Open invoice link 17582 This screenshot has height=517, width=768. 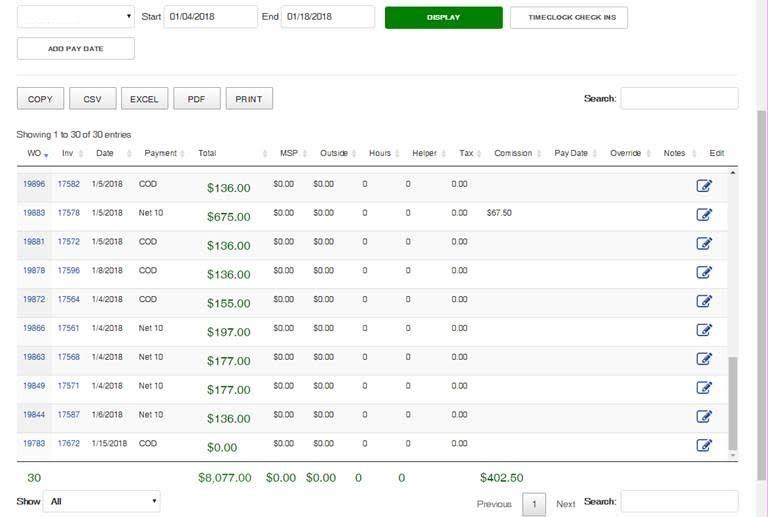[69, 184]
